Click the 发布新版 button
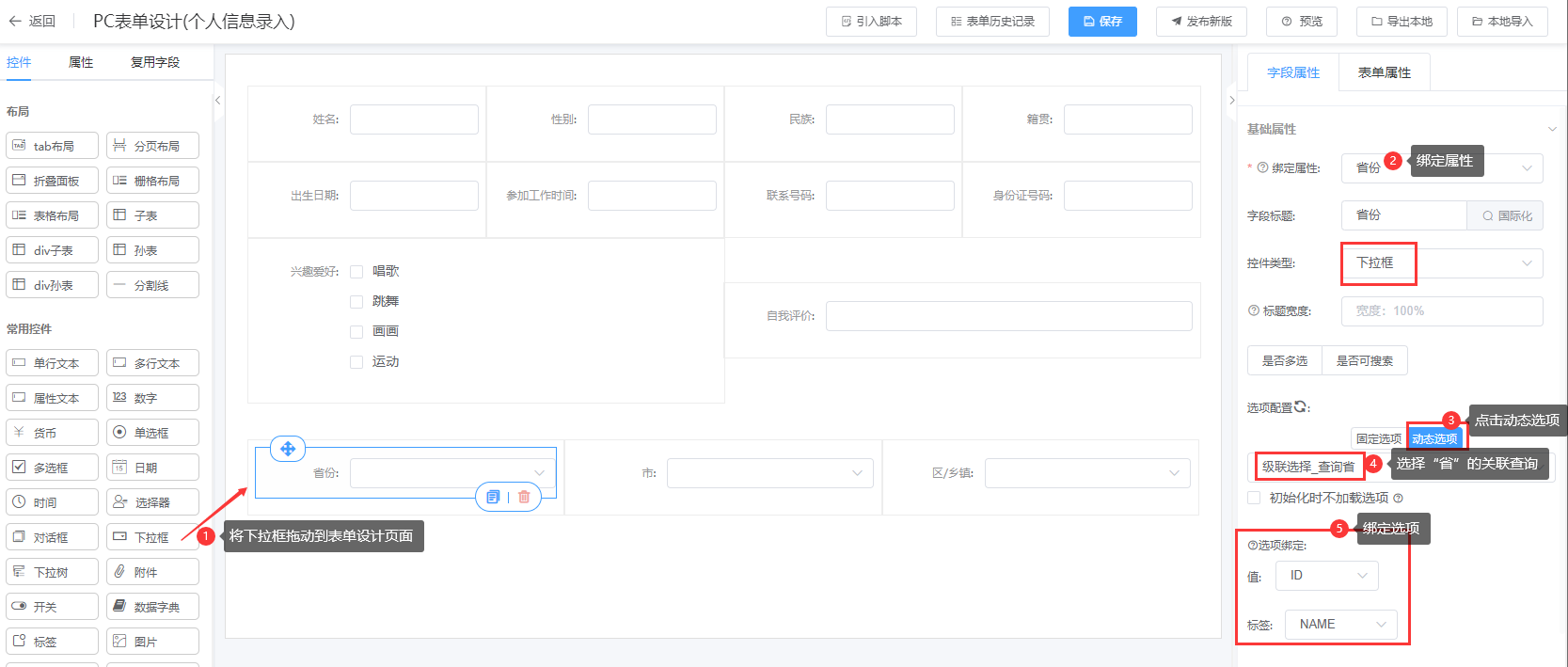Viewport: 1568px width, 667px height. coord(1201,21)
